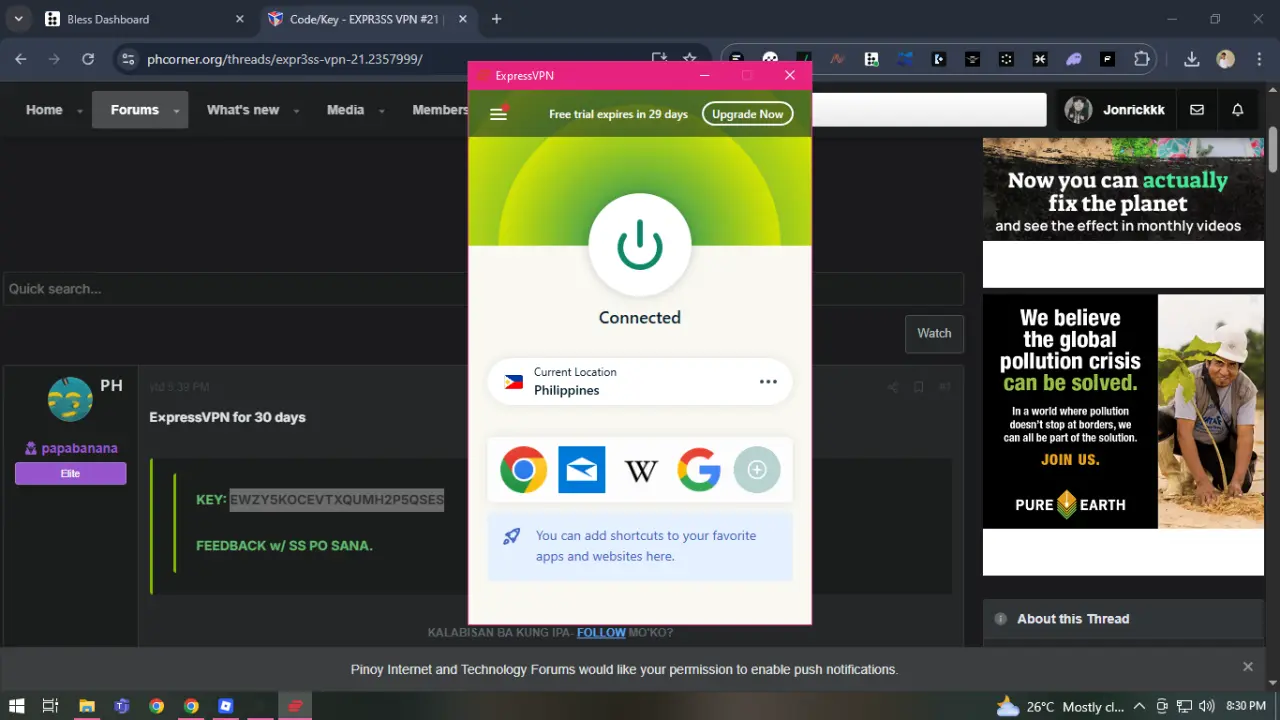The image size is (1280, 720).
Task: Open the Forums nav item
Action: coord(135,110)
